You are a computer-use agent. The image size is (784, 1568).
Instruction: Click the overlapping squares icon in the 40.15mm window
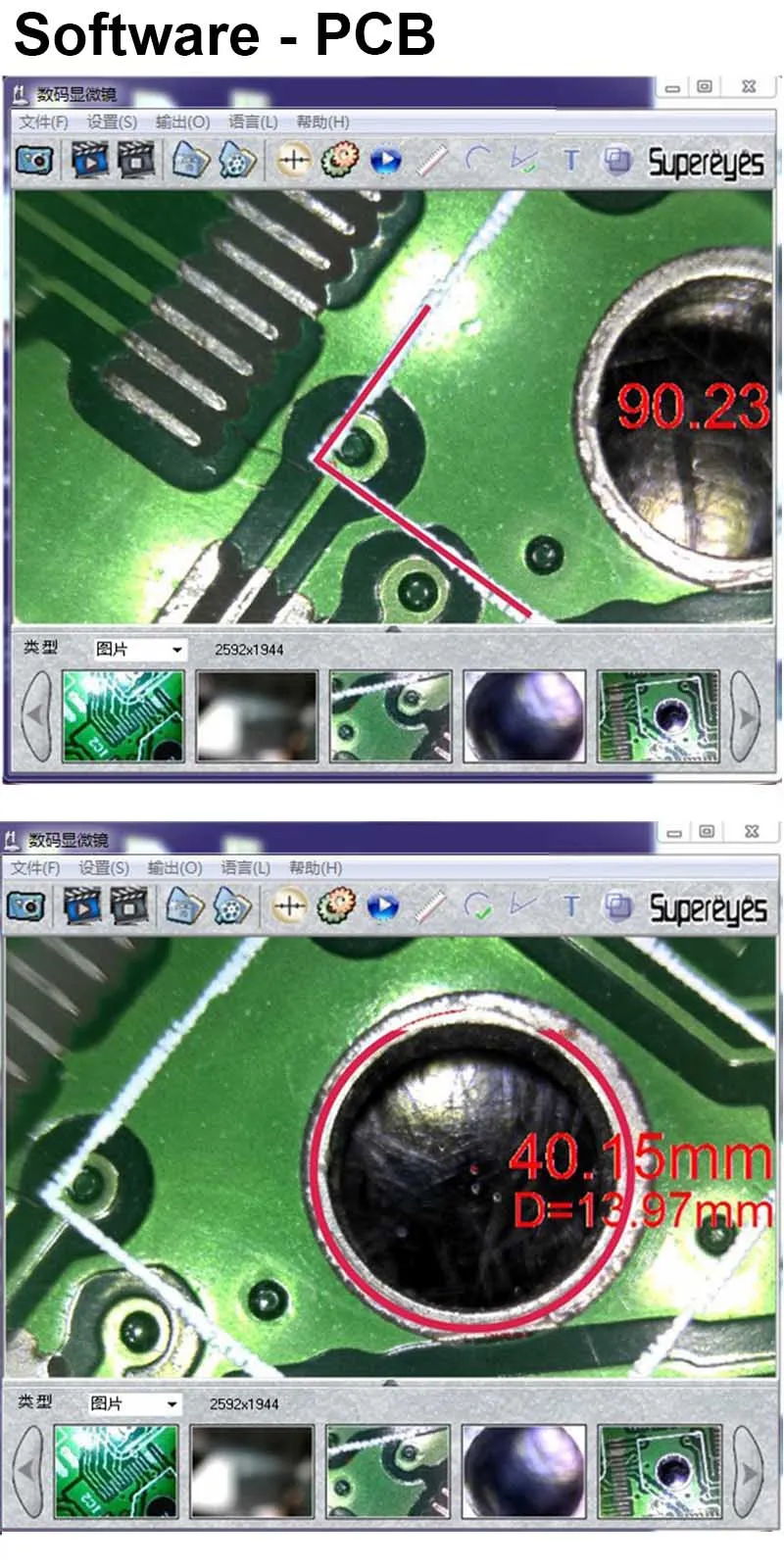[618, 906]
